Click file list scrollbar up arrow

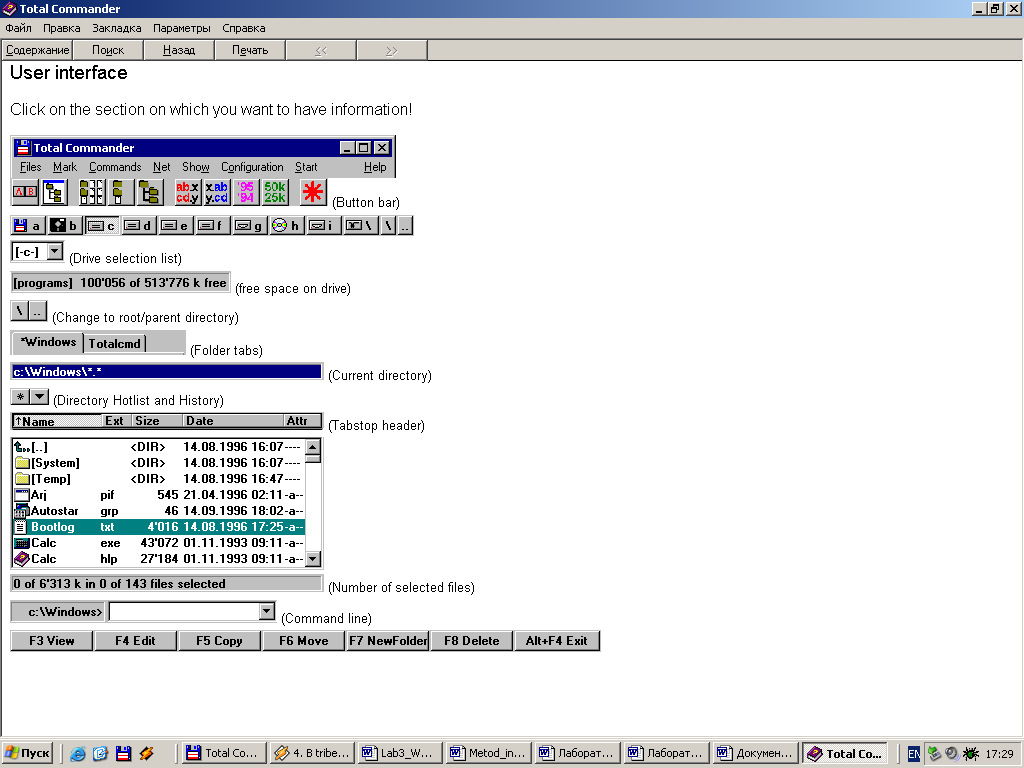tap(313, 447)
